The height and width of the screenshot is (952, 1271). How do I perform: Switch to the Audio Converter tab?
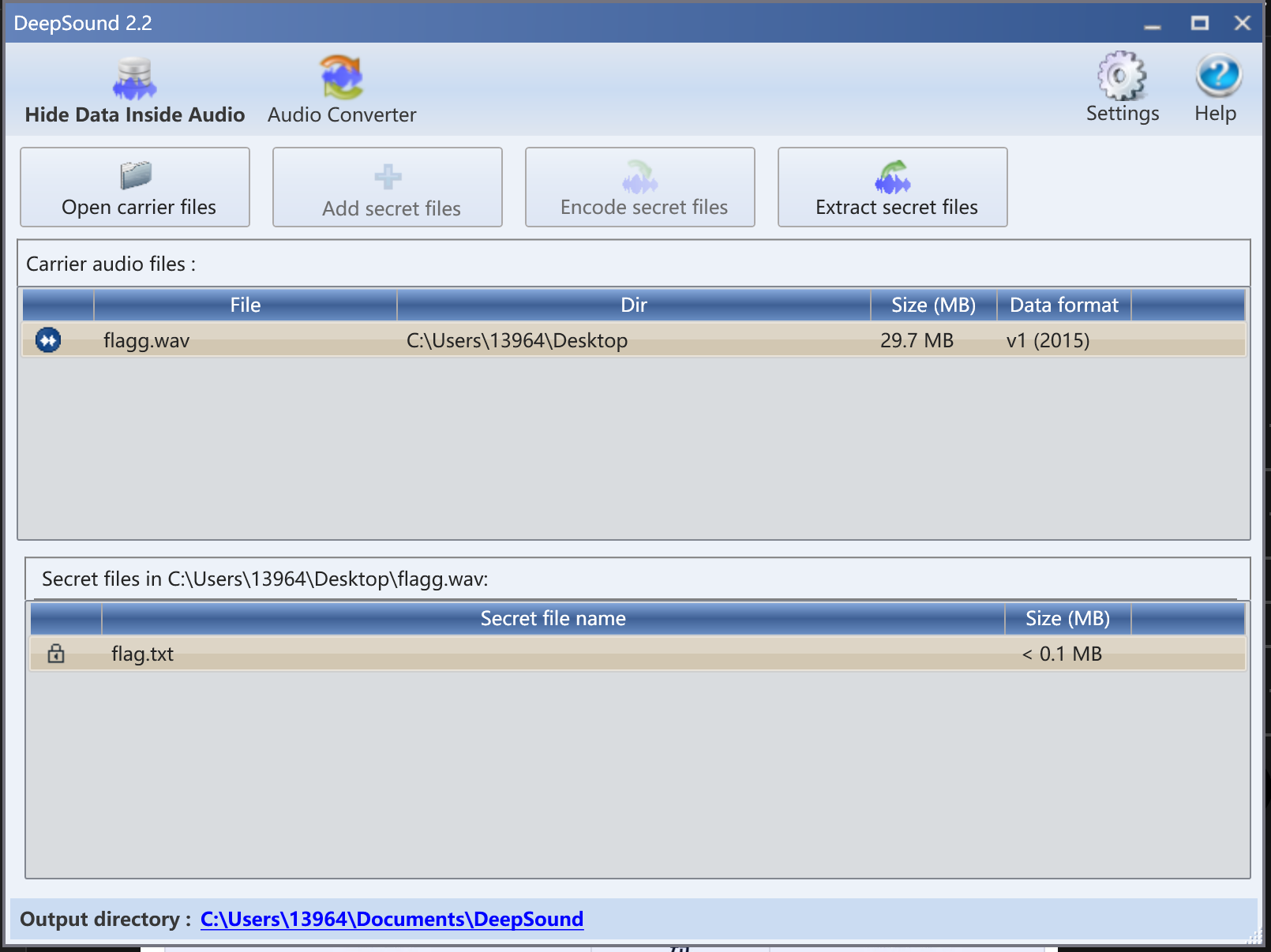coord(342,90)
